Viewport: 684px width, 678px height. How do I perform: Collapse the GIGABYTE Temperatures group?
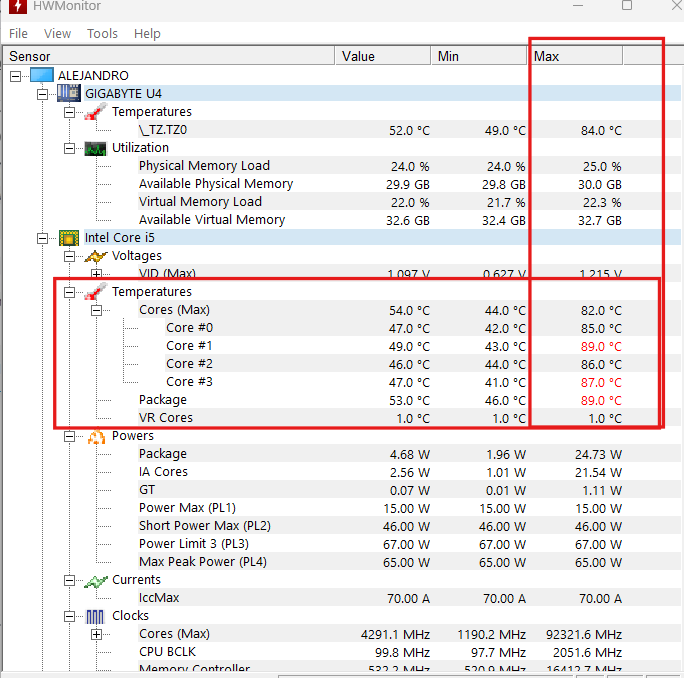click(x=69, y=113)
